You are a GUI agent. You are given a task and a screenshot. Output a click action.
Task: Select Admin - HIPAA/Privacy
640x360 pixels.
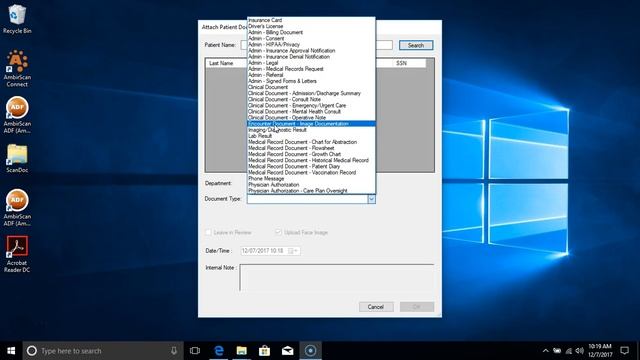pos(311,44)
